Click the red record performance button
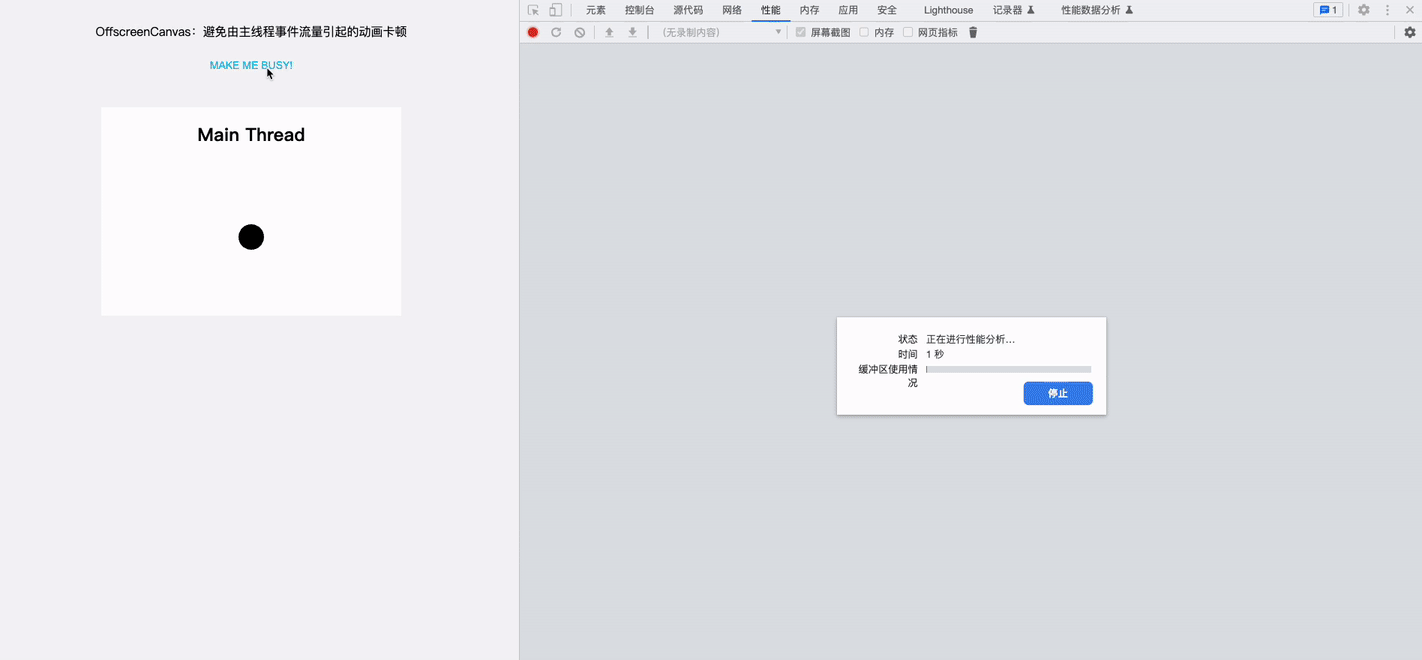The width and height of the screenshot is (1422, 660). [533, 31]
